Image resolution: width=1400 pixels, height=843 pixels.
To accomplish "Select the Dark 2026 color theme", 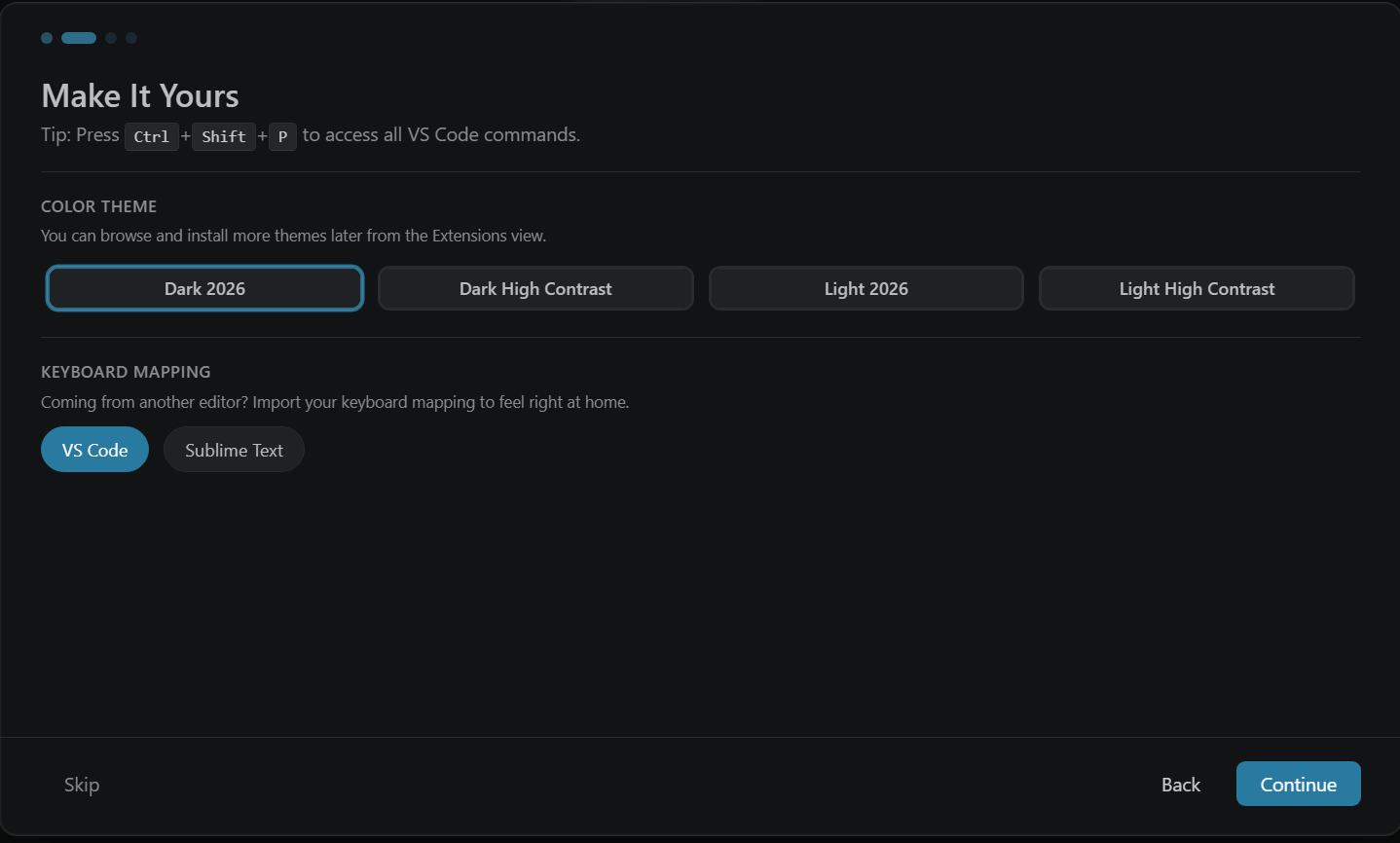I will 203,288.
